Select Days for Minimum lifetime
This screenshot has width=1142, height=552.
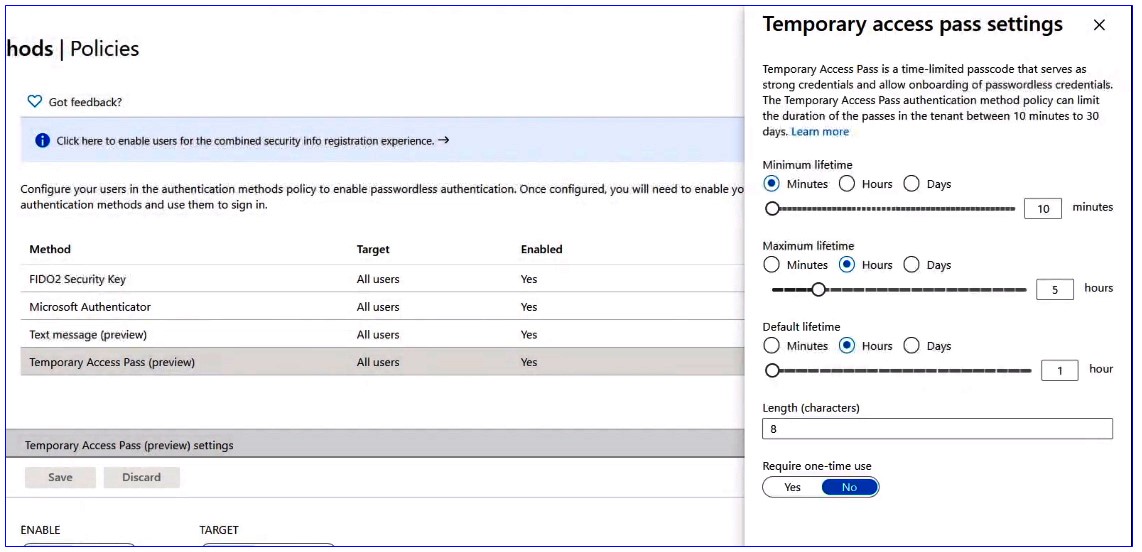tap(911, 184)
